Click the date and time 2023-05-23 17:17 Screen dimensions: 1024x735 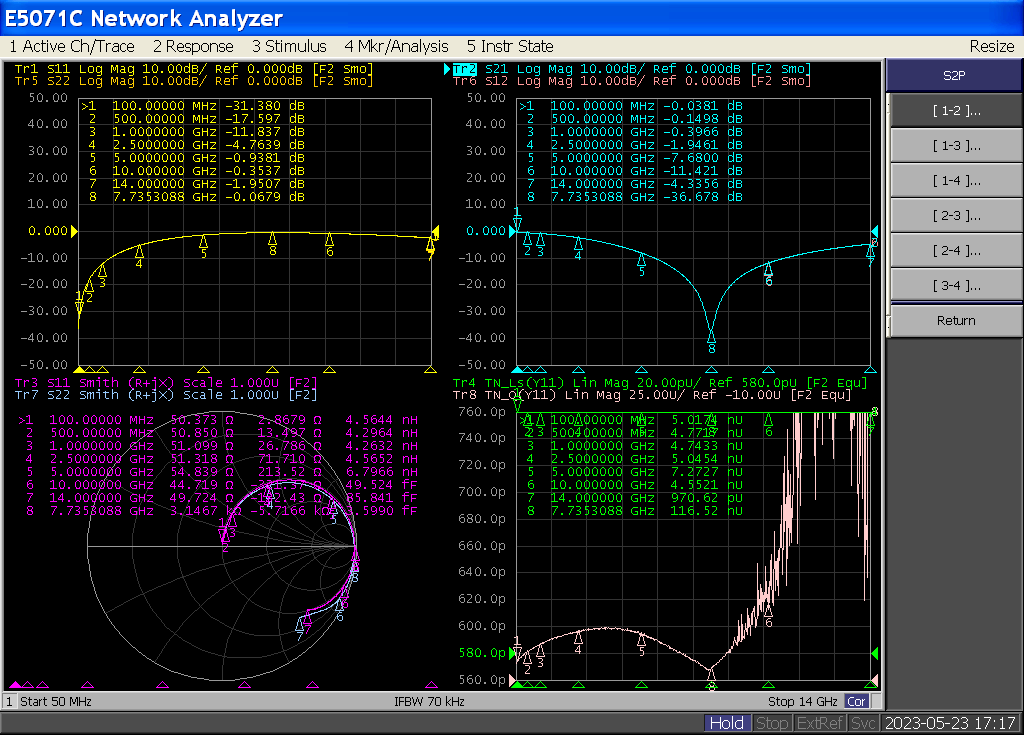(x=950, y=723)
